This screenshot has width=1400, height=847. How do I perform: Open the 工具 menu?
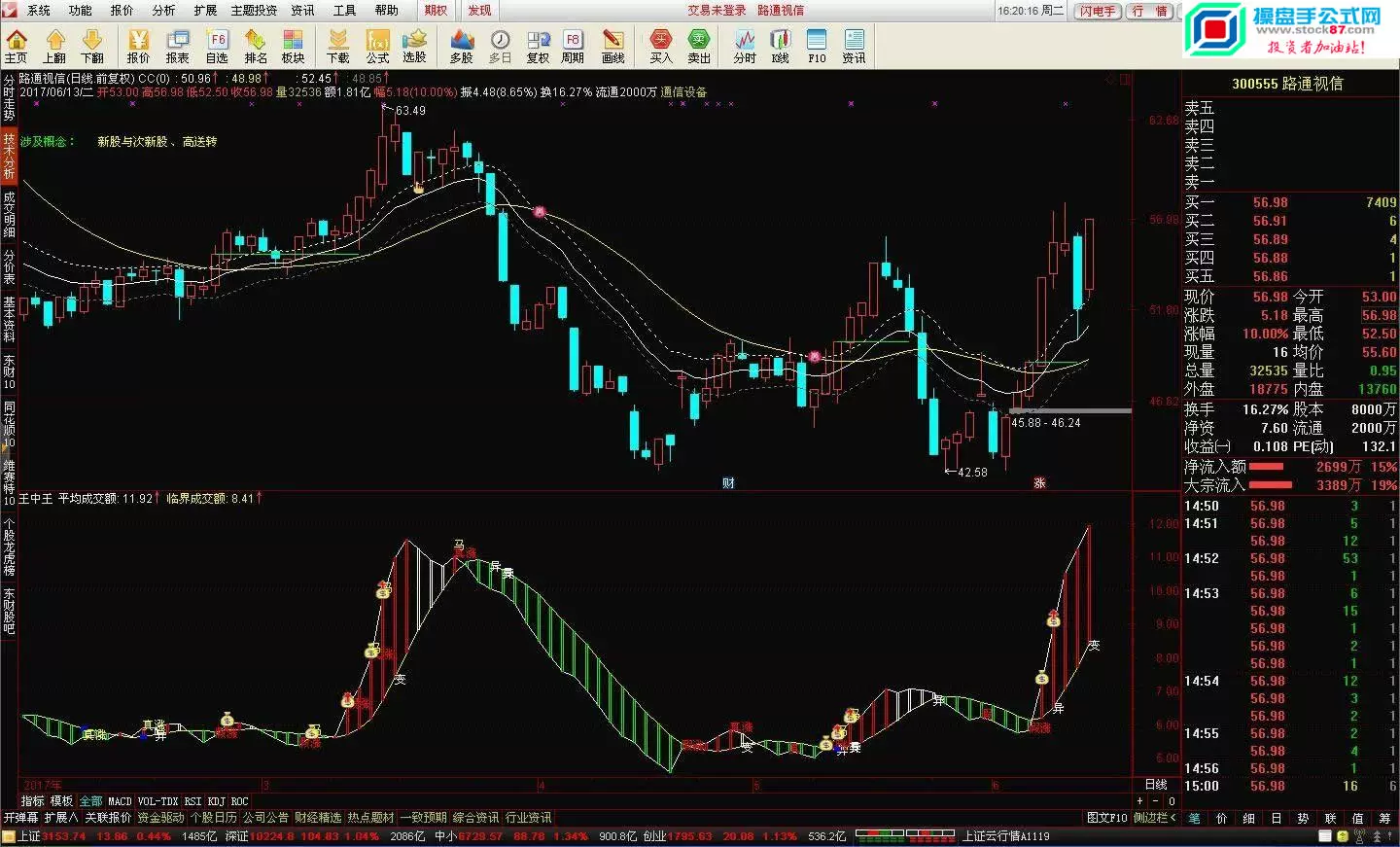[344, 10]
